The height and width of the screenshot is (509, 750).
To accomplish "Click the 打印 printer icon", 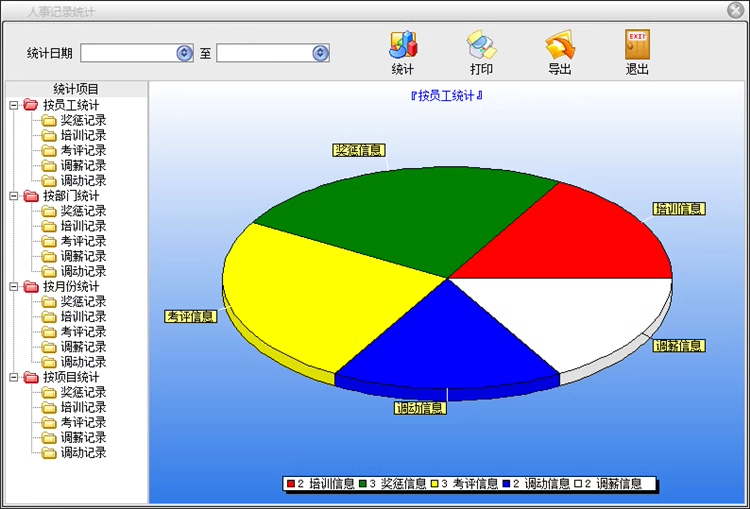I will [481, 44].
